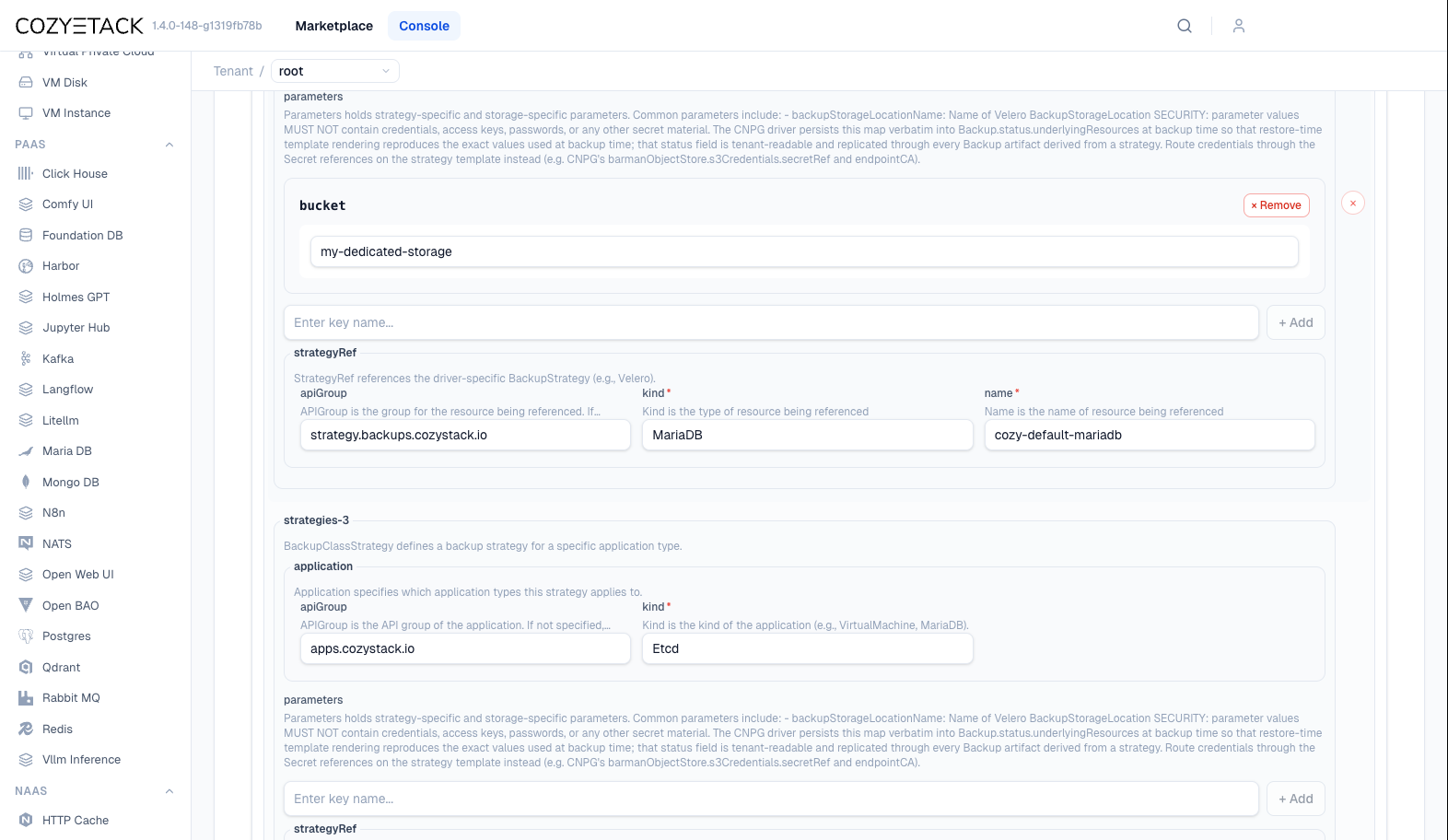This screenshot has height=840, width=1448.
Task: Click the Cozystack logo
Action: coord(79,26)
